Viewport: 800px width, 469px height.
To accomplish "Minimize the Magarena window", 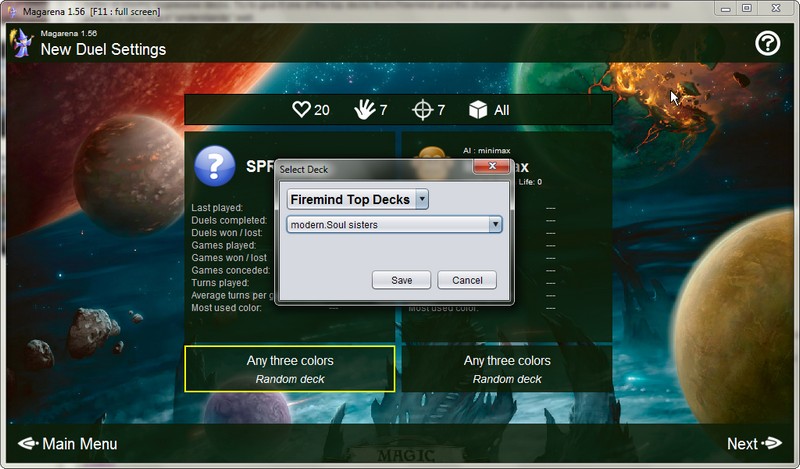I will click(x=726, y=9).
